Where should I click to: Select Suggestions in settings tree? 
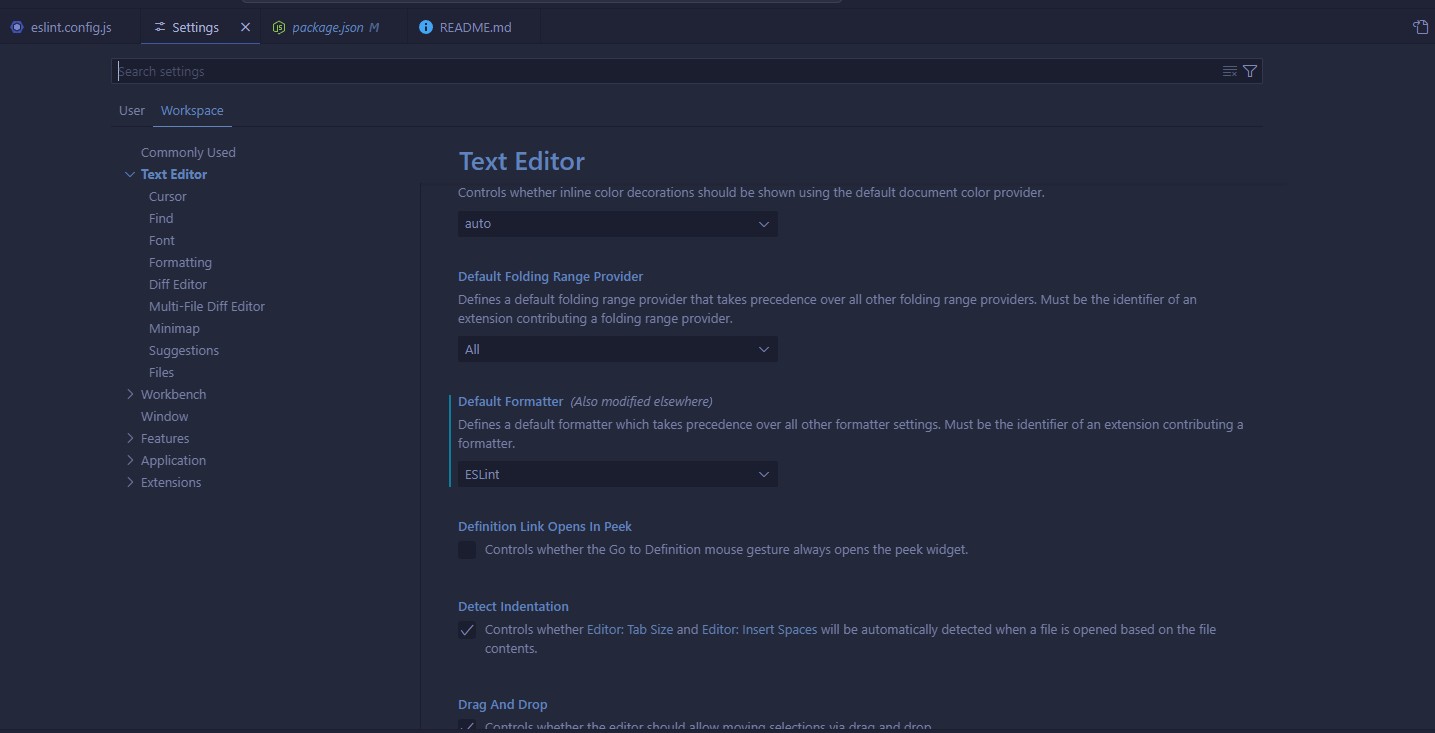tap(184, 350)
